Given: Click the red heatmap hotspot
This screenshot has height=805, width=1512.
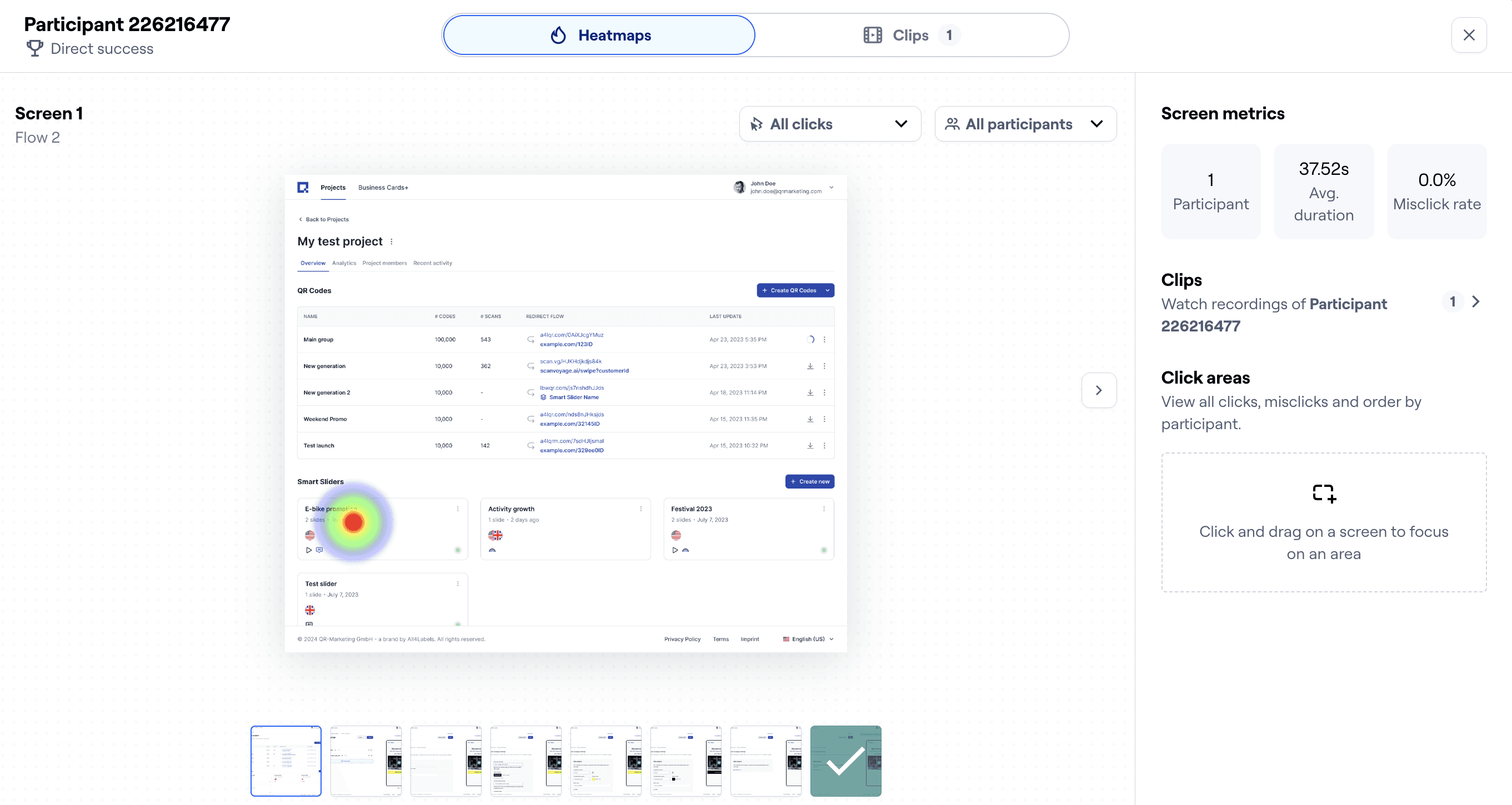Looking at the screenshot, I should click(353, 522).
